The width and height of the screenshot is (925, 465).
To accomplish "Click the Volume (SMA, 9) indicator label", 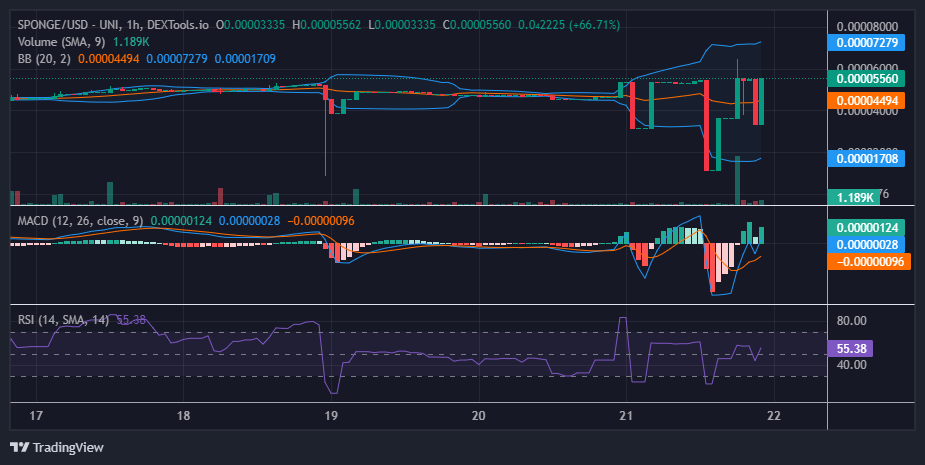I will [61, 42].
